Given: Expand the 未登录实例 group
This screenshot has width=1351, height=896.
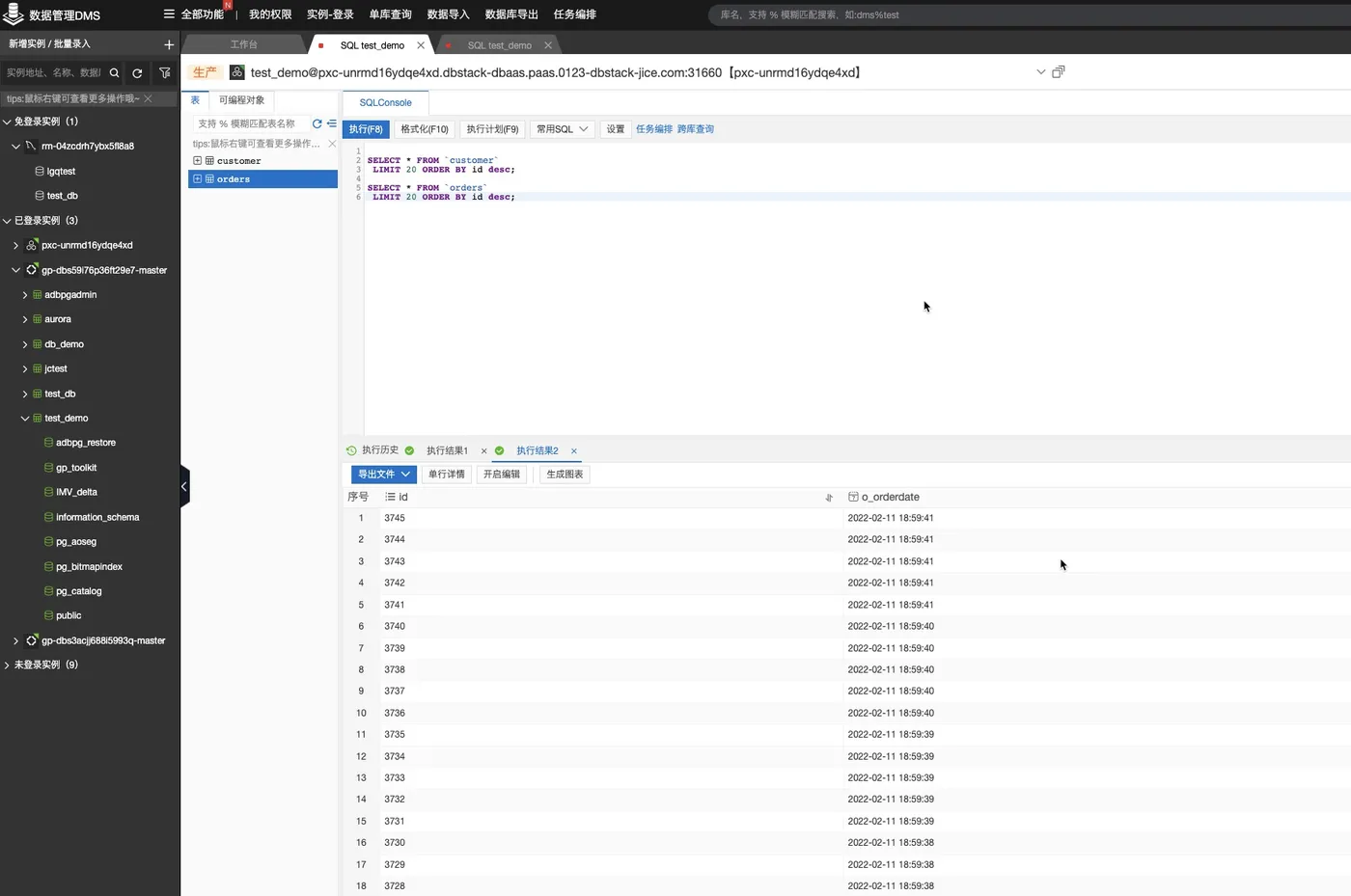Looking at the screenshot, I should pos(7,665).
